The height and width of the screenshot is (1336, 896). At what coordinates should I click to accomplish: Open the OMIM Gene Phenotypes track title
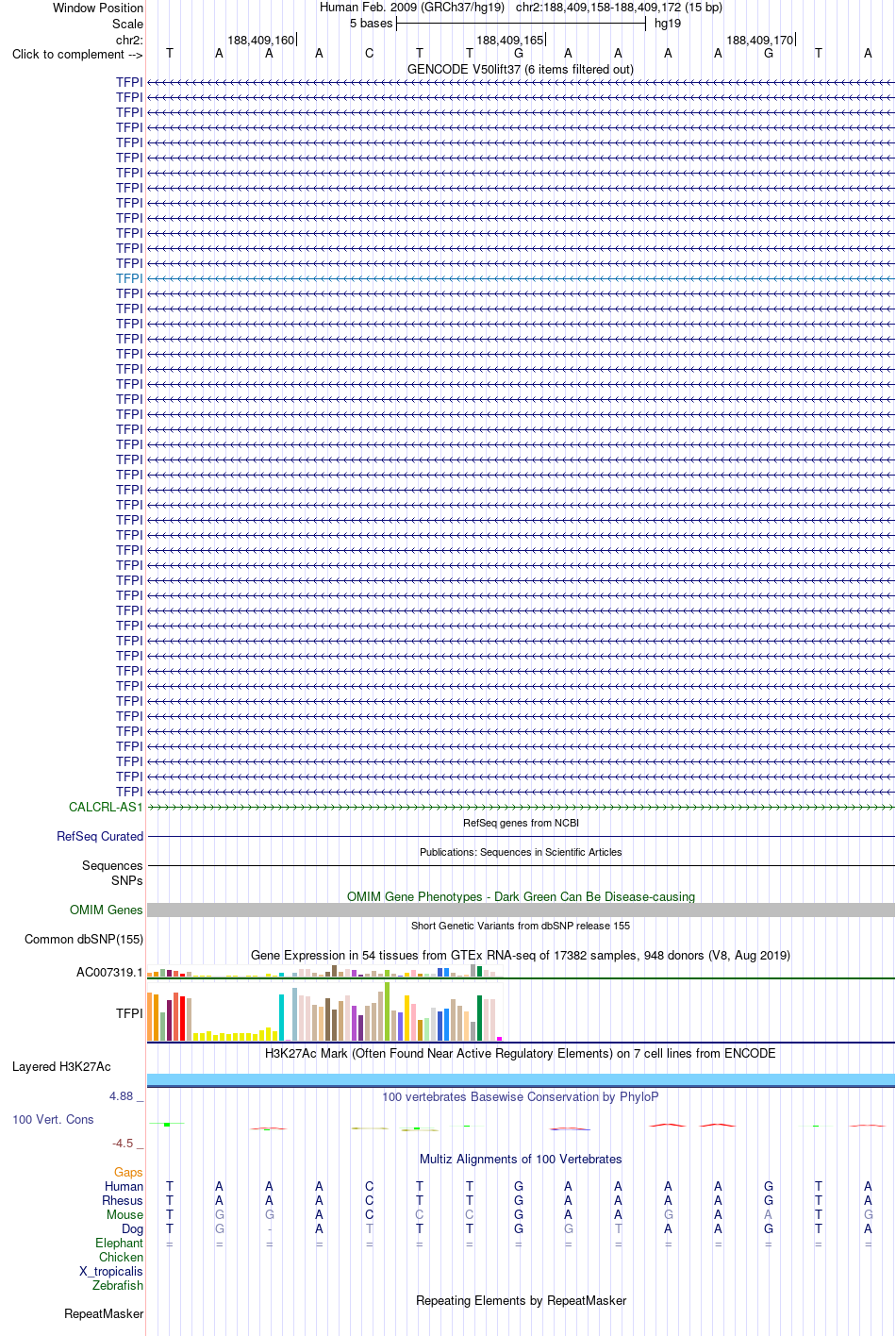[x=521, y=896]
